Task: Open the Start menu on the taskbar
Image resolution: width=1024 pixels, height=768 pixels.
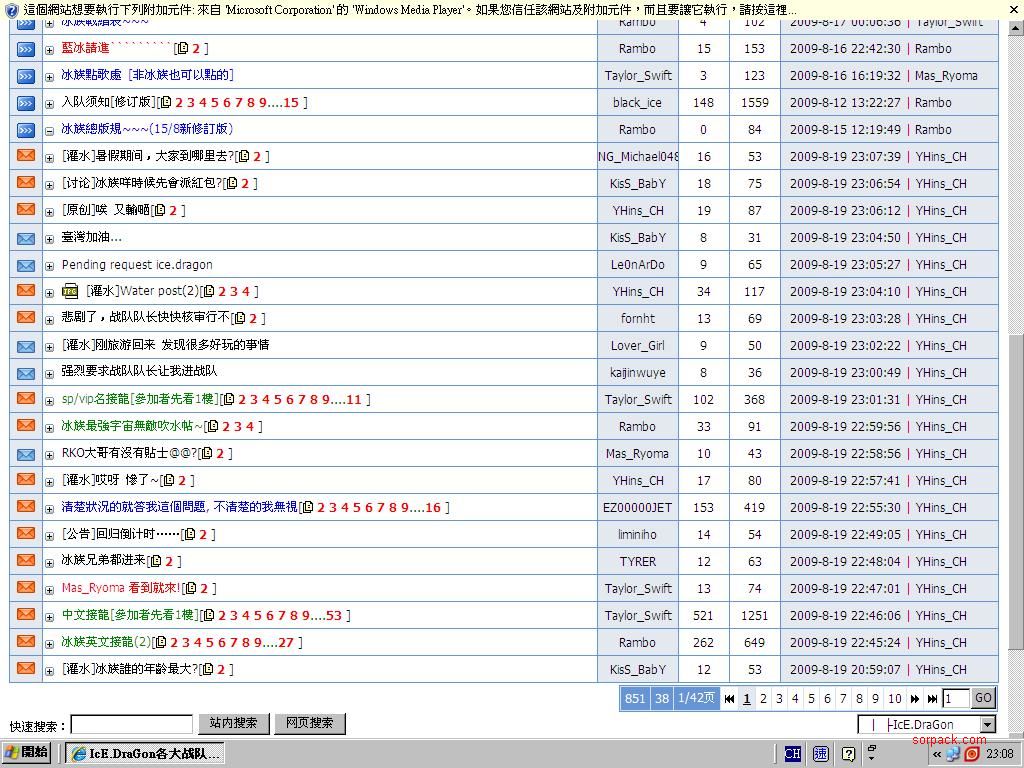Action: pos(27,753)
